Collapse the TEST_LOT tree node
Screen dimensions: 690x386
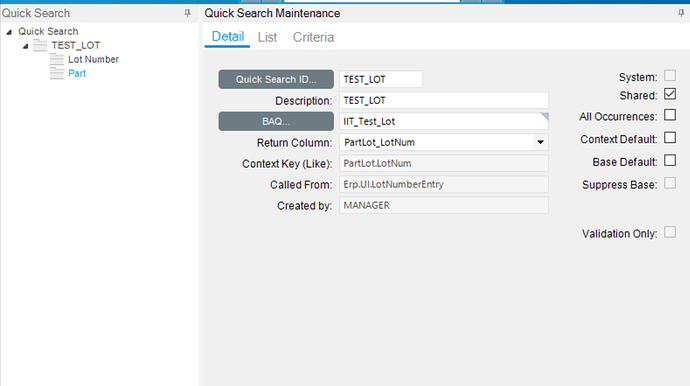(x=26, y=46)
